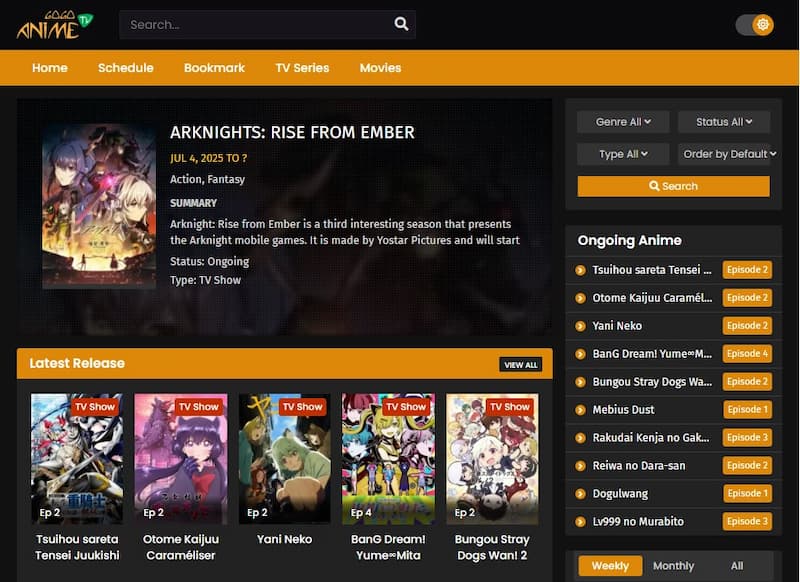Click bullet icon beside Reiwa no Dara-san

(x=580, y=466)
